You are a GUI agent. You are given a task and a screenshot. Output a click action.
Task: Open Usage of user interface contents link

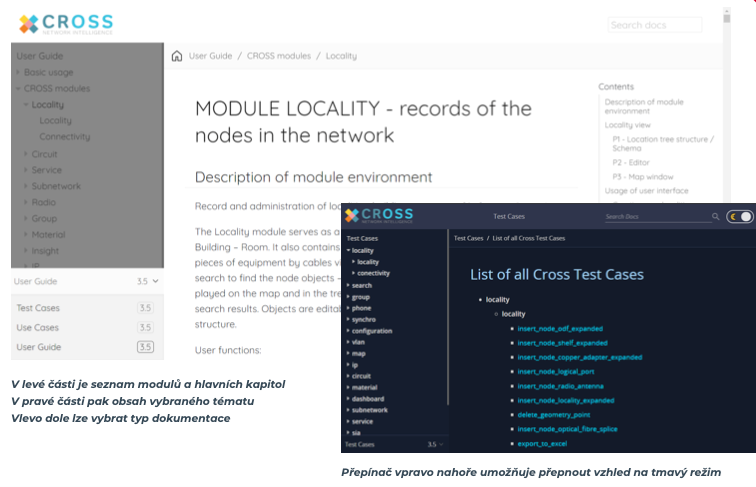pyautogui.click(x=646, y=191)
